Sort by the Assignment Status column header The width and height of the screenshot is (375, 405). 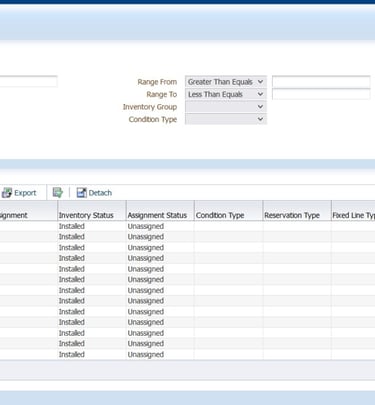pyautogui.click(x=160, y=211)
